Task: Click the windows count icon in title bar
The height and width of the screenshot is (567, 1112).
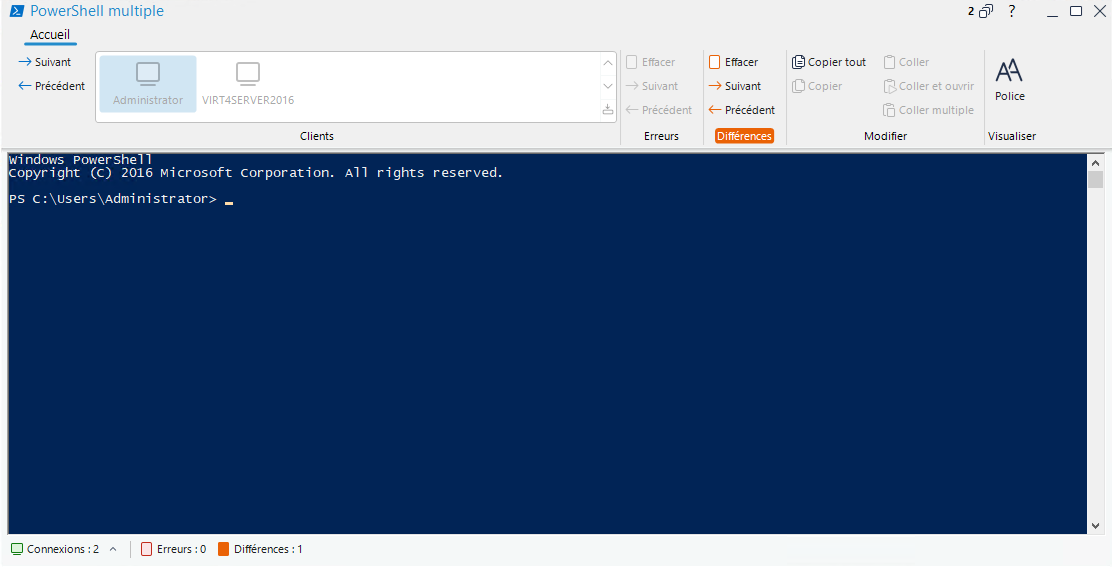Action: tap(981, 11)
